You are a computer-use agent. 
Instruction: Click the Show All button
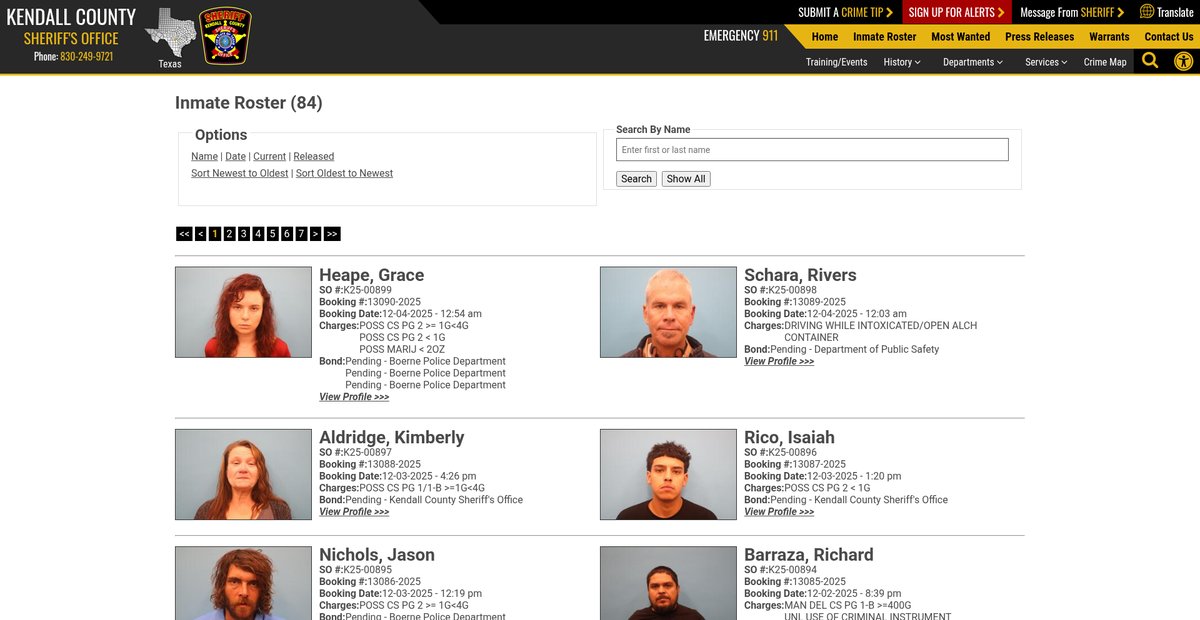click(686, 179)
